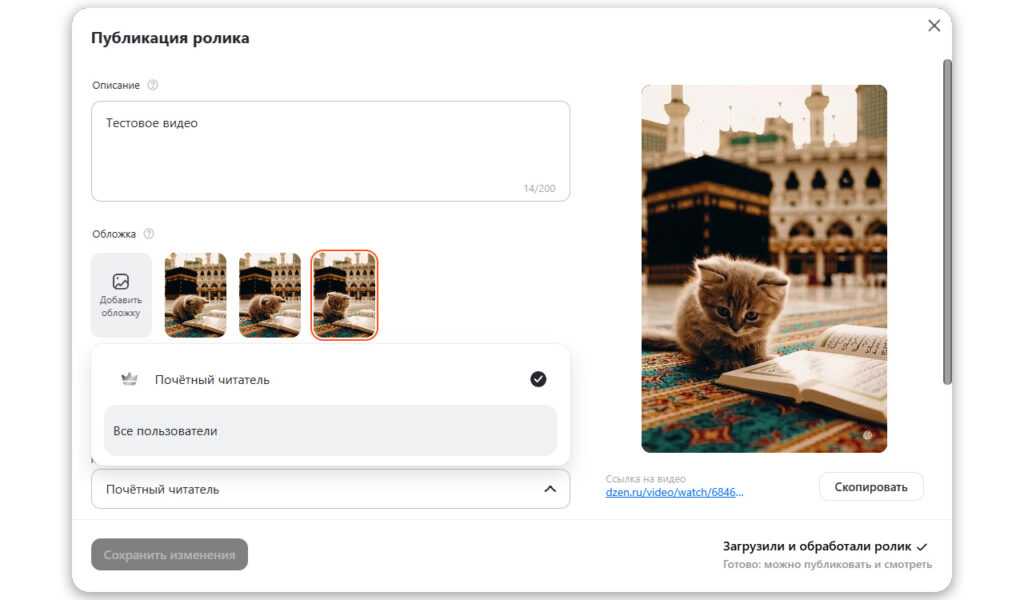The height and width of the screenshot is (600, 1024).
Task: Choose Почётный читатель option in the list
Action: pyautogui.click(x=330, y=379)
